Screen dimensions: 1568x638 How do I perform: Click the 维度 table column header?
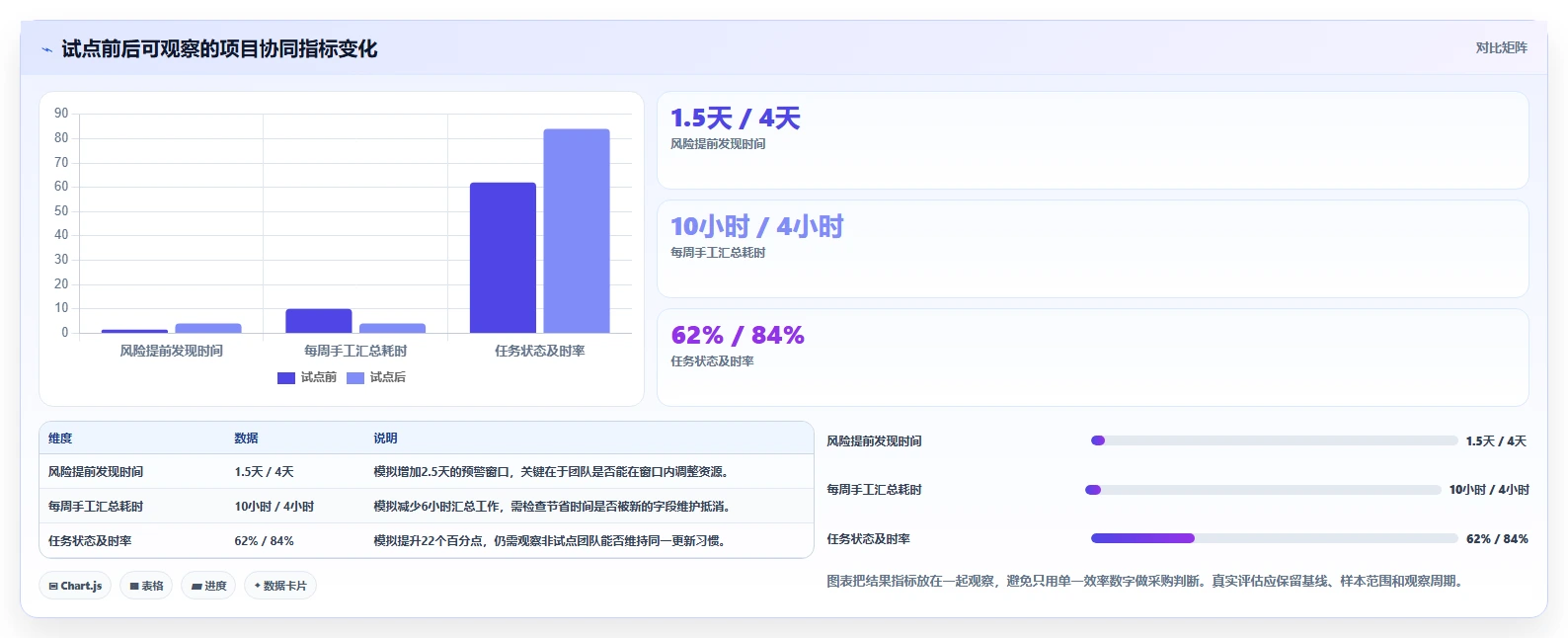point(60,439)
